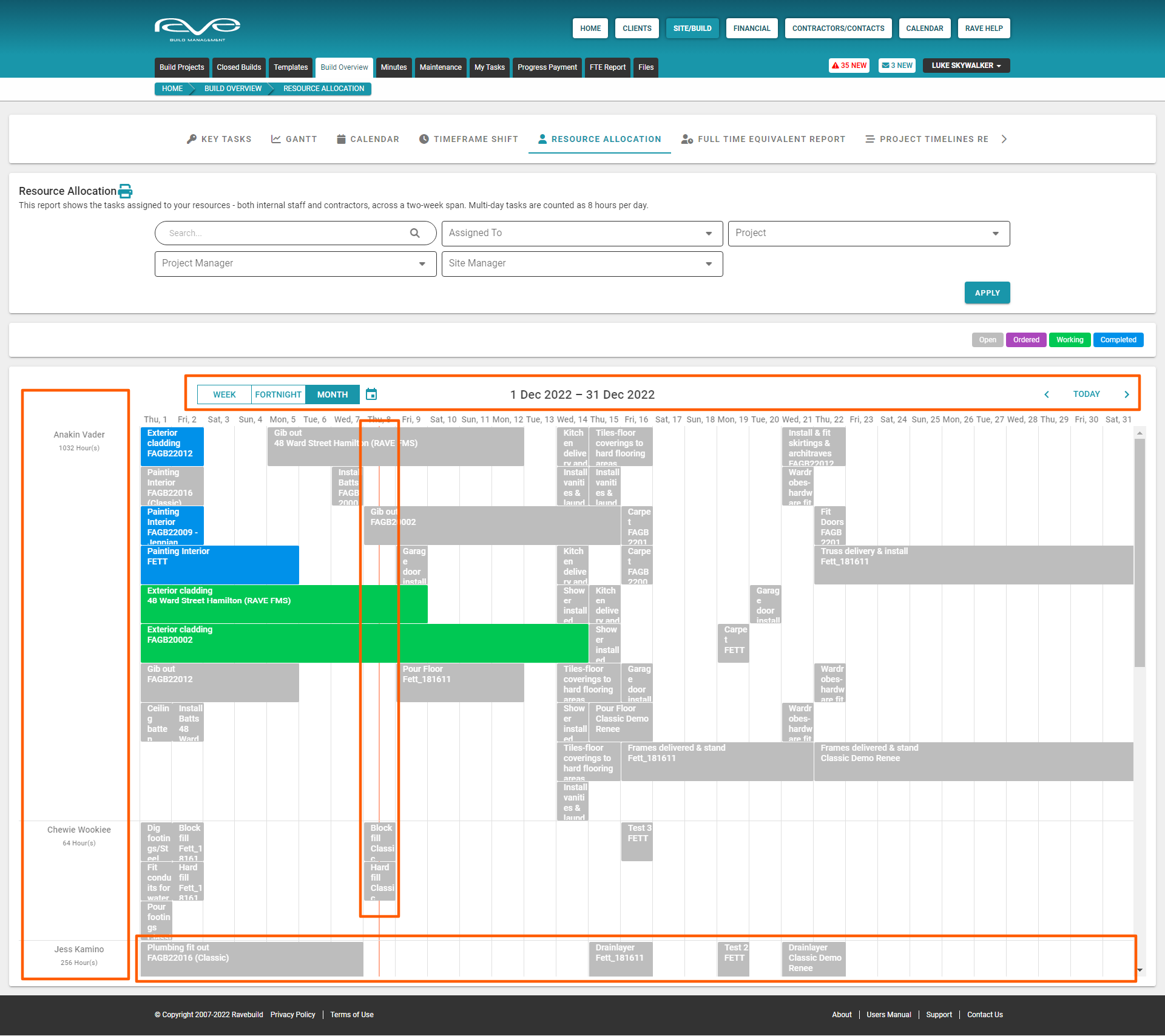
Task: Click the print icon beside Resource Allocation
Action: pos(125,191)
